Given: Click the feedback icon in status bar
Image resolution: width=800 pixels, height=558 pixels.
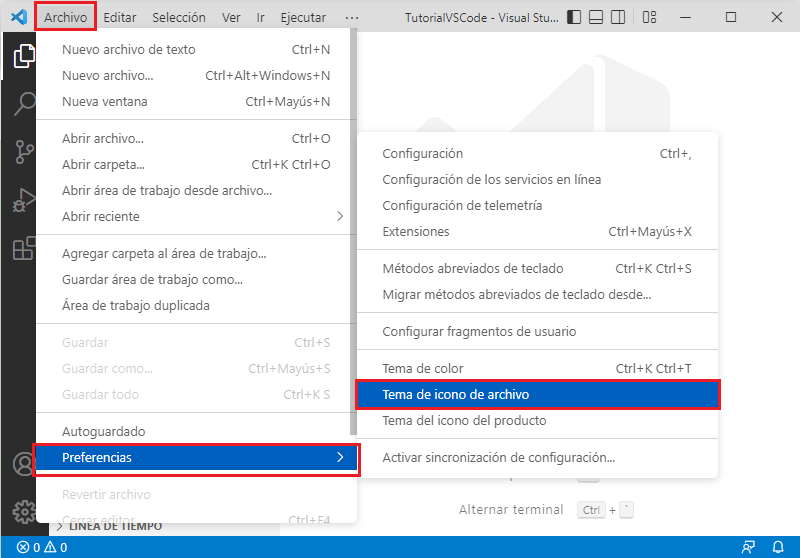Looking at the screenshot, I should click(748, 547).
